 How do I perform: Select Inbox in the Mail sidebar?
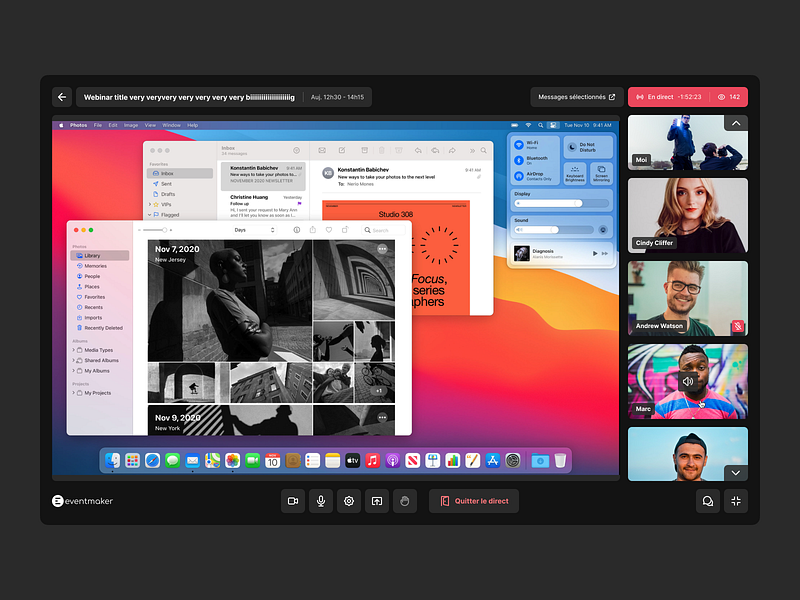180,173
